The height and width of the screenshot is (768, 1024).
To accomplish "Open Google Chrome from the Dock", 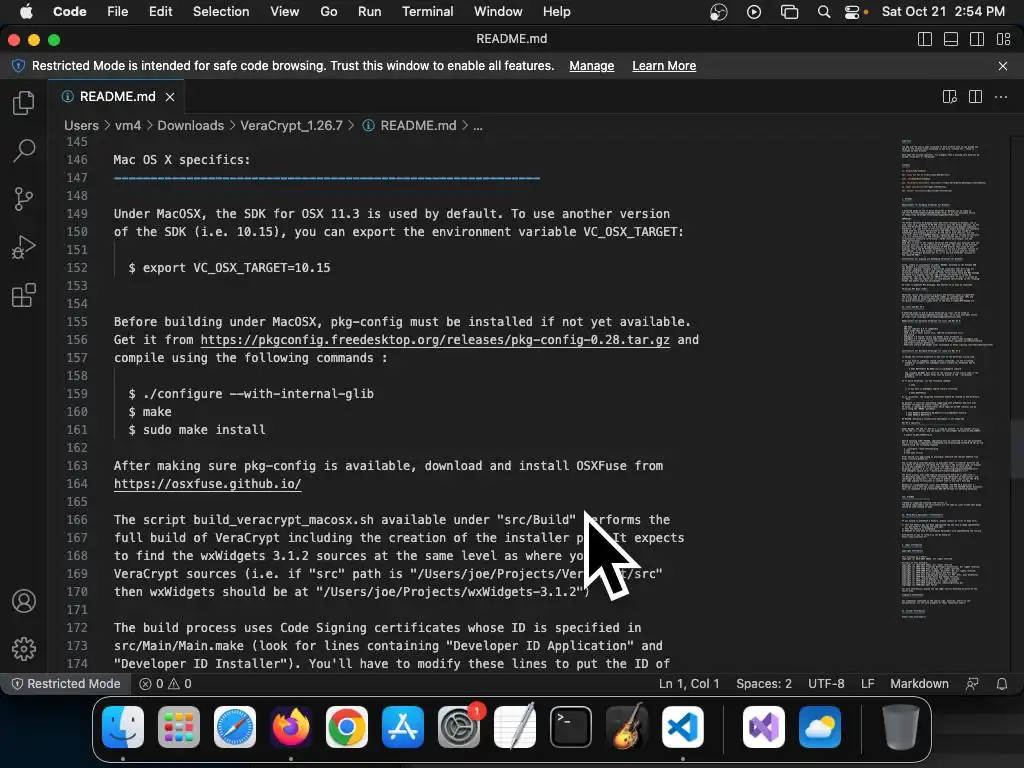I will click(x=347, y=727).
